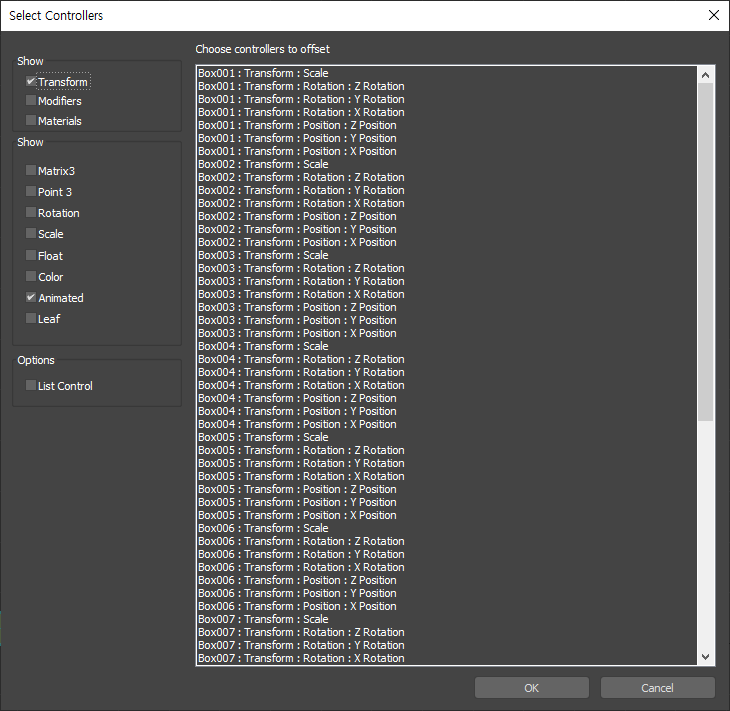
Task: Close the Select Controllers dialog
Action: pyautogui.click(x=713, y=15)
